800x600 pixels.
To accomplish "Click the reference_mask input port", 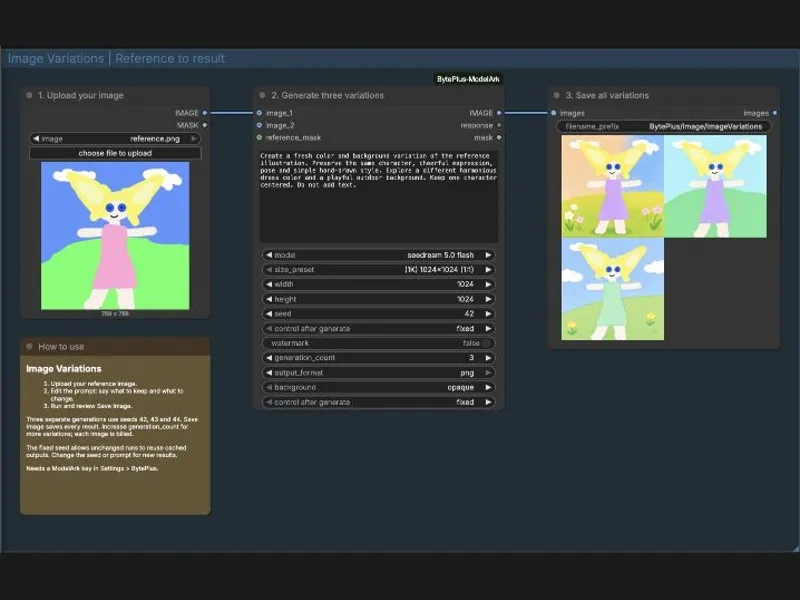I will [259, 137].
